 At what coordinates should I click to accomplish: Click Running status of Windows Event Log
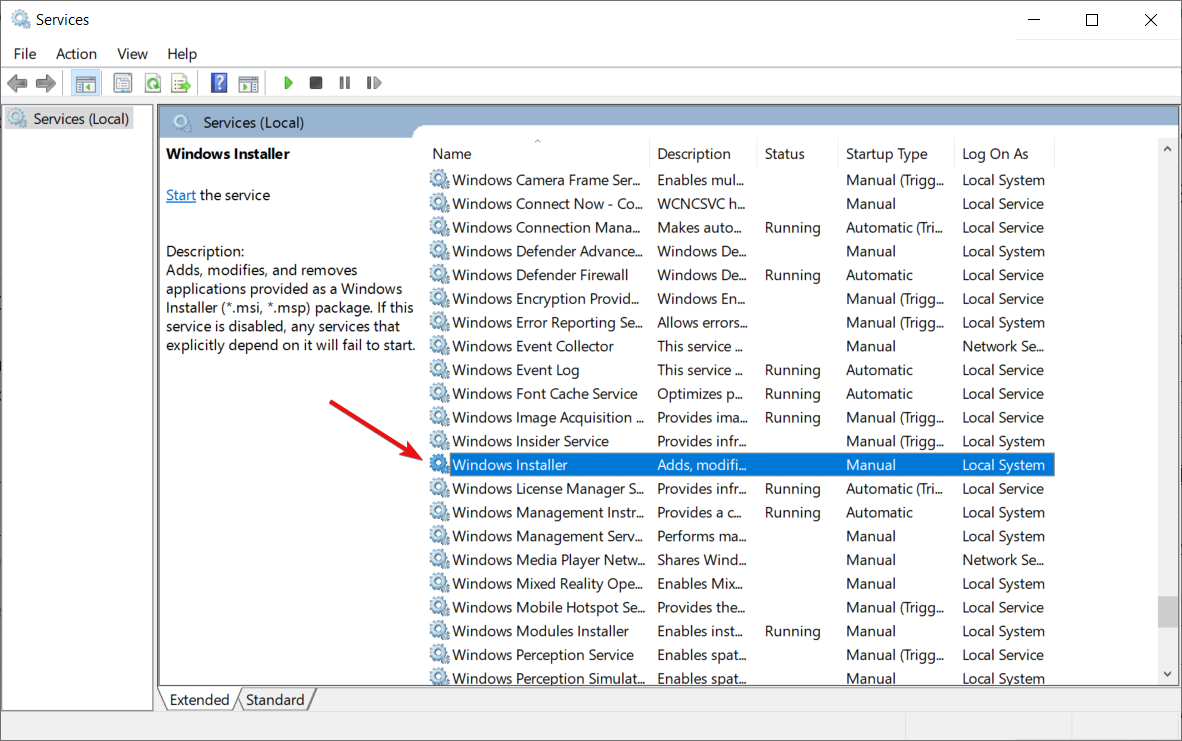792,370
